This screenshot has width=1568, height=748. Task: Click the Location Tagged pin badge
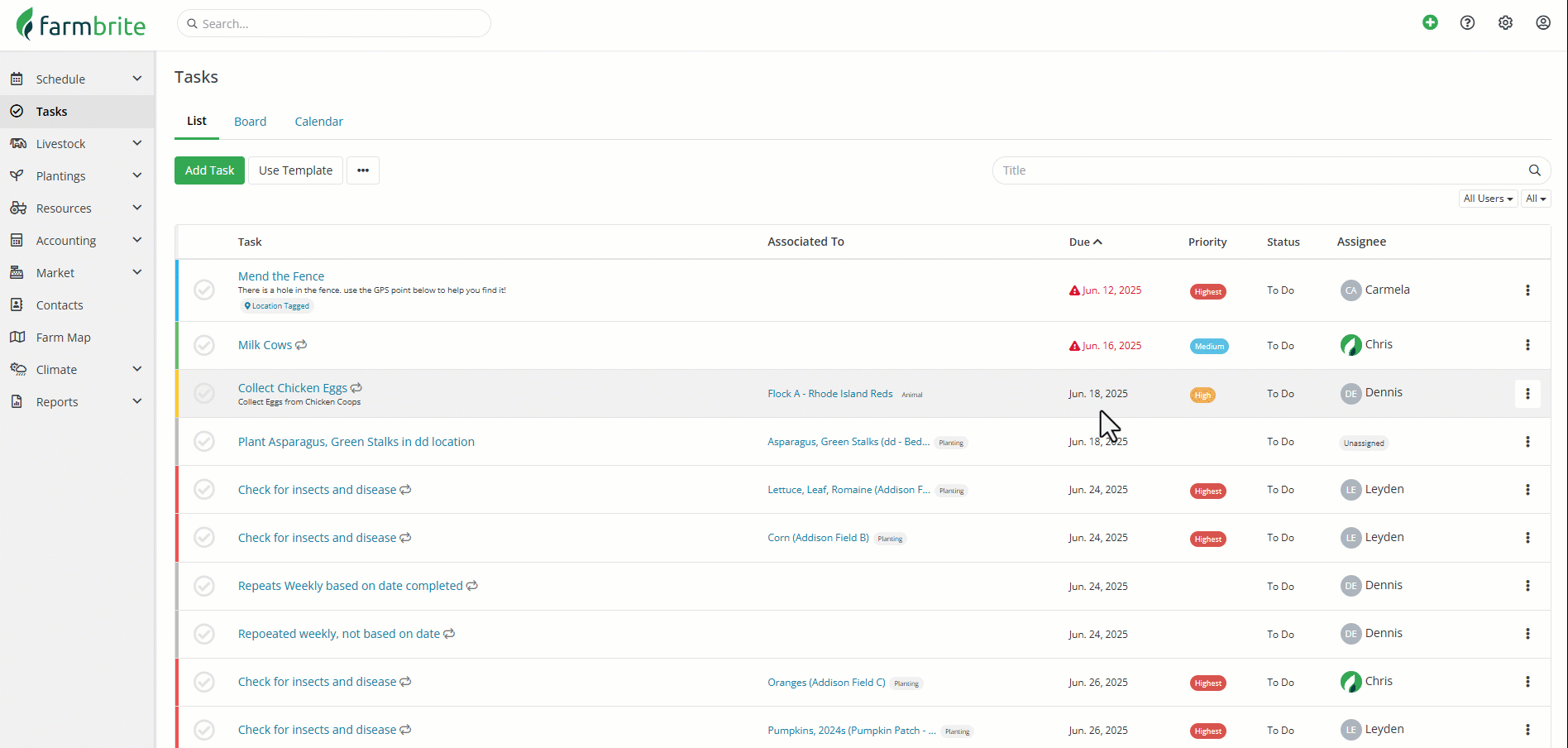(x=277, y=306)
